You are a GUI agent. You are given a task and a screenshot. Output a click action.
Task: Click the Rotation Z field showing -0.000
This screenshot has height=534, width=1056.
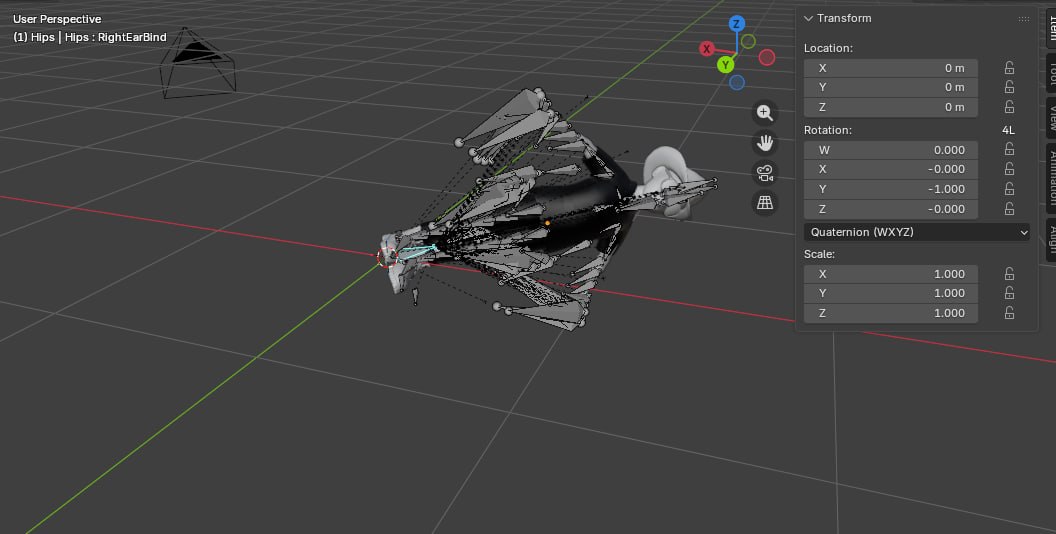click(890, 209)
